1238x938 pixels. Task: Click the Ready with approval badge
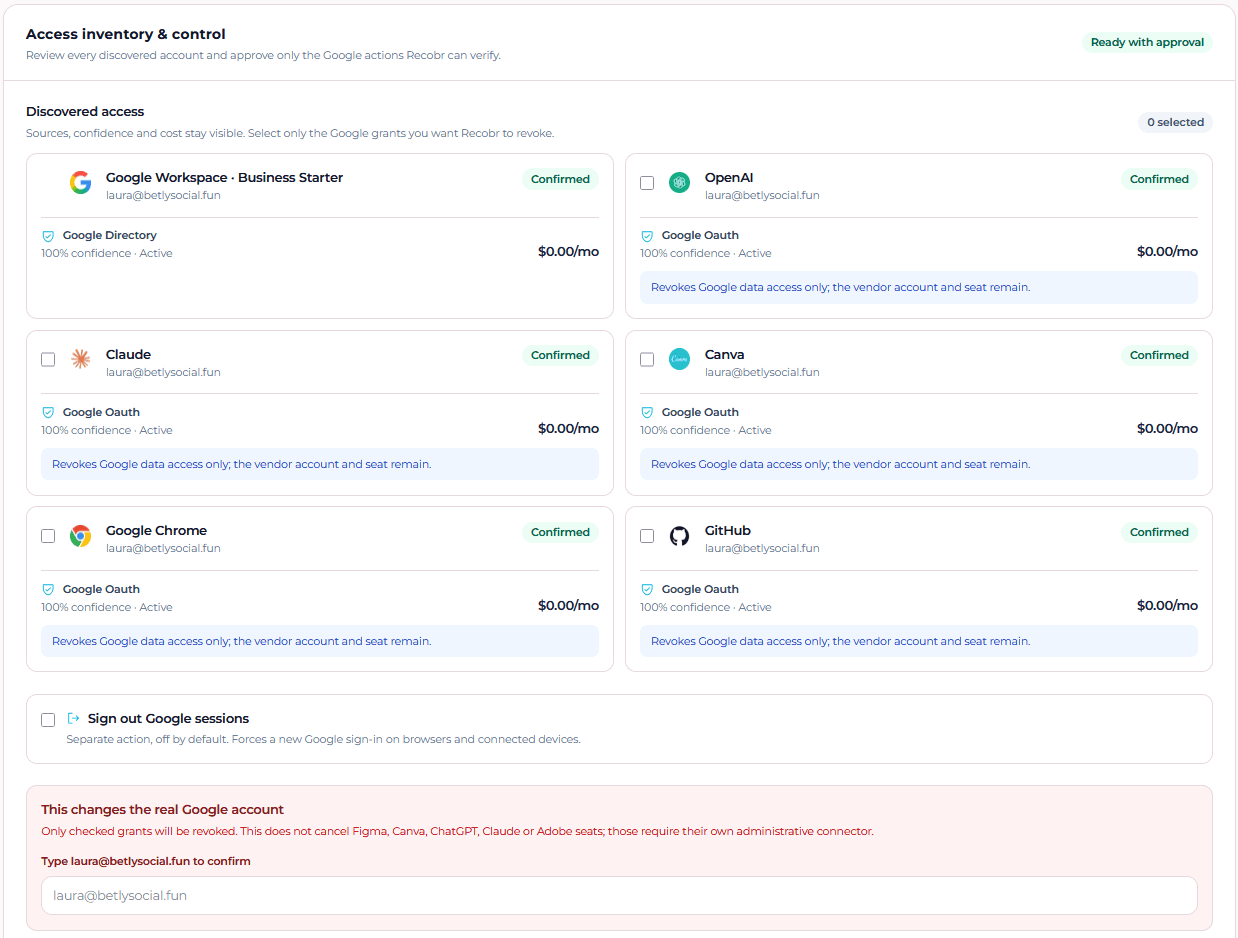coord(1147,42)
